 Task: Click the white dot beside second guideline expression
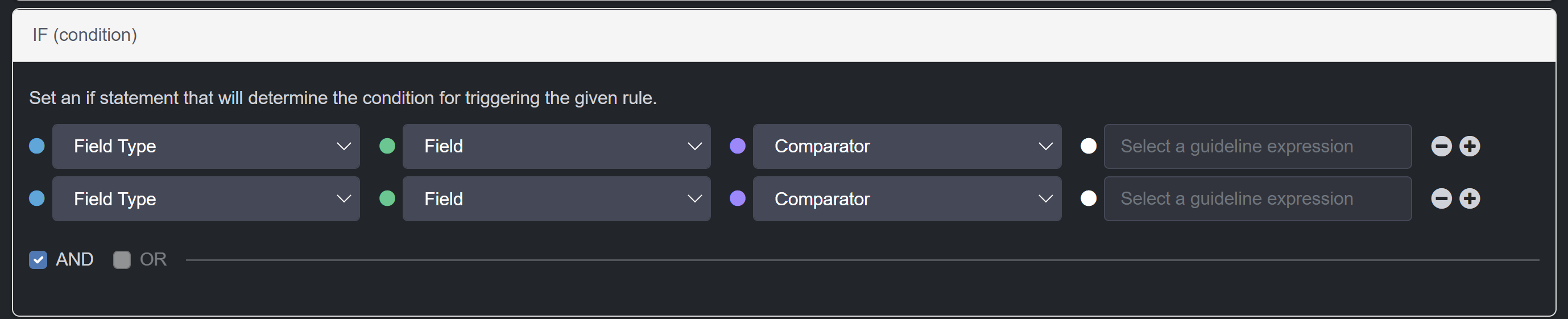1089,198
